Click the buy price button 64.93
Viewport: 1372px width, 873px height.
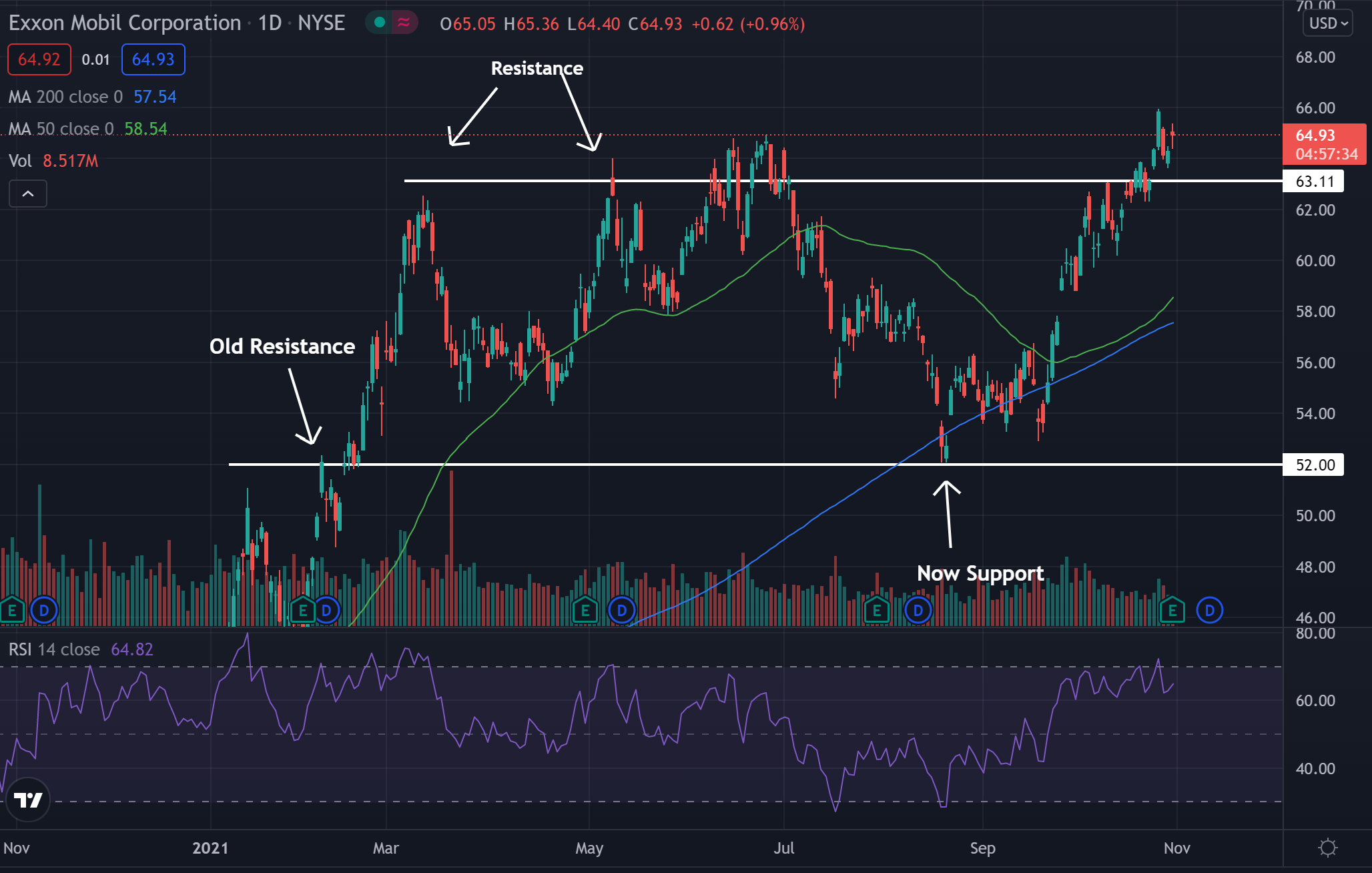point(153,59)
